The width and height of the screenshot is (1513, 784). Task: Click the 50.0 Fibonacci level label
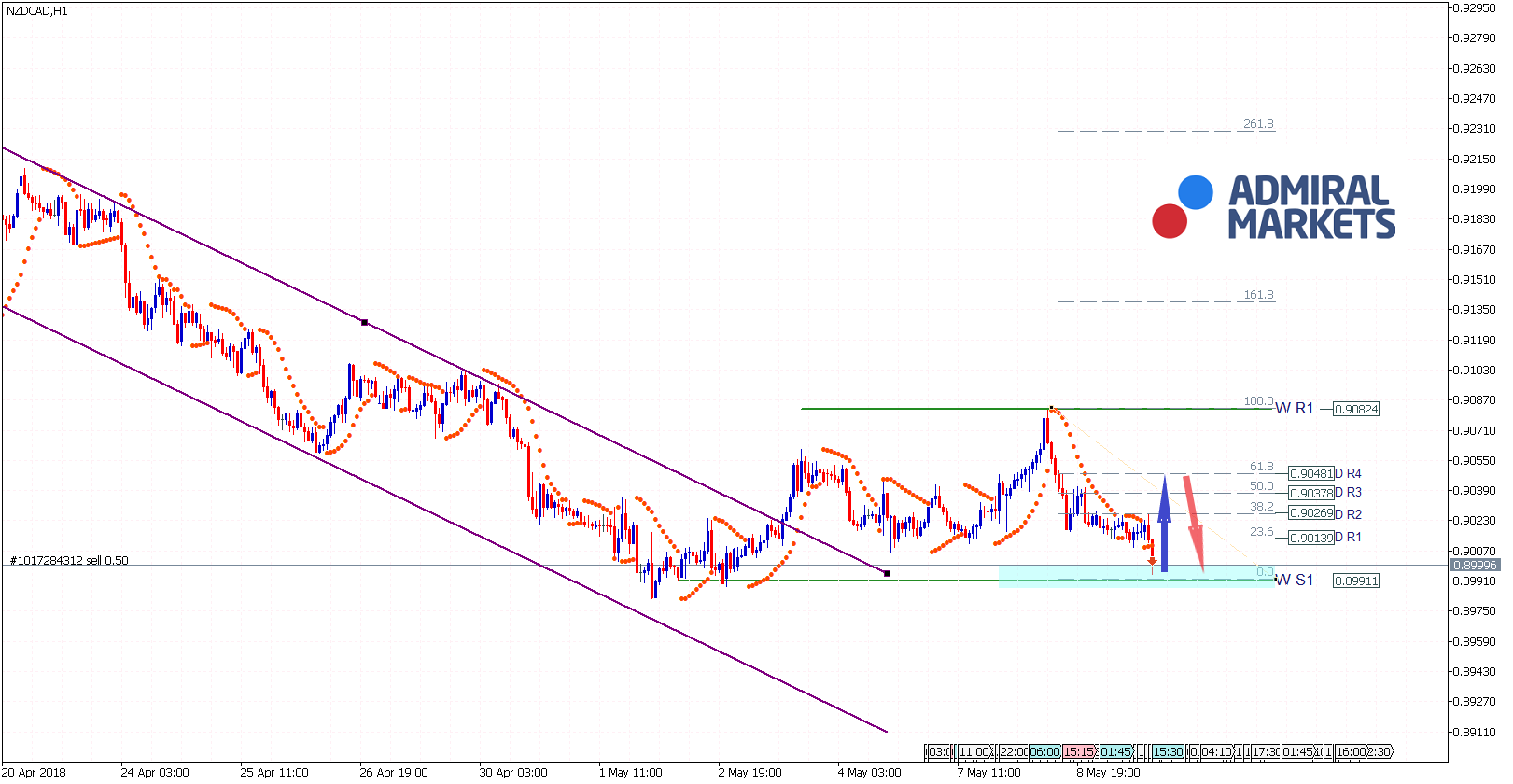pyautogui.click(x=1262, y=486)
